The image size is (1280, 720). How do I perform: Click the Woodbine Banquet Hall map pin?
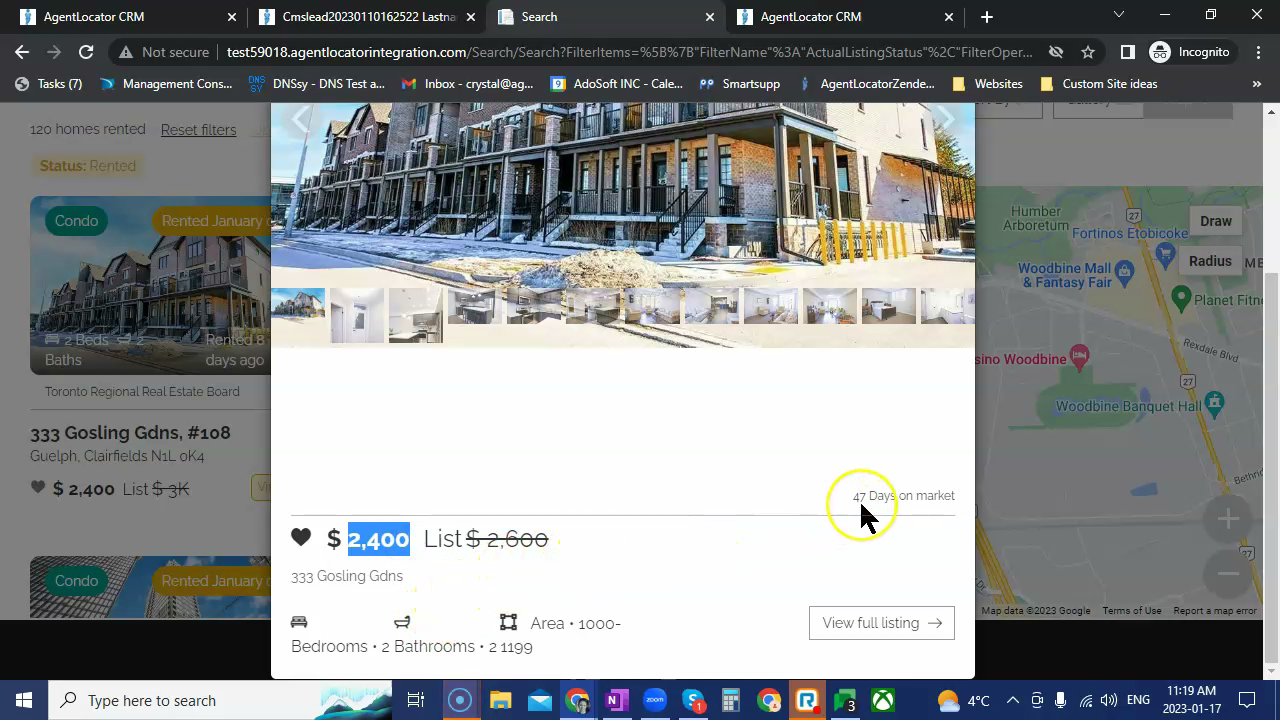click(x=1214, y=403)
